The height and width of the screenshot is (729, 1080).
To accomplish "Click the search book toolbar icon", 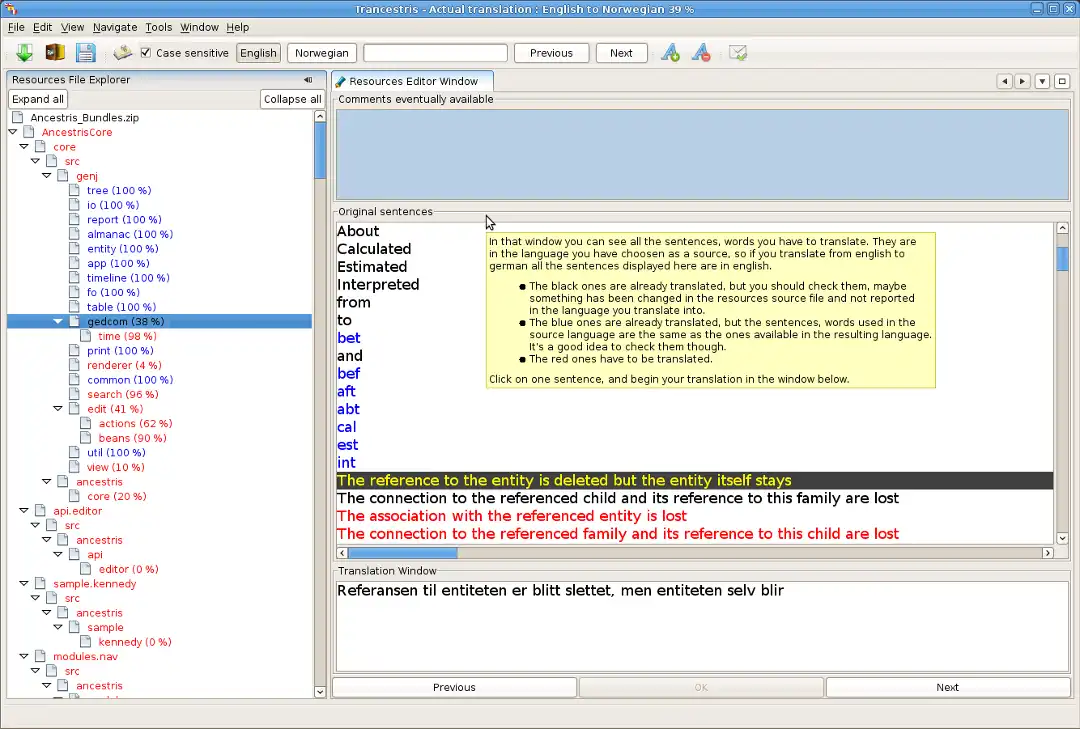I will point(123,53).
